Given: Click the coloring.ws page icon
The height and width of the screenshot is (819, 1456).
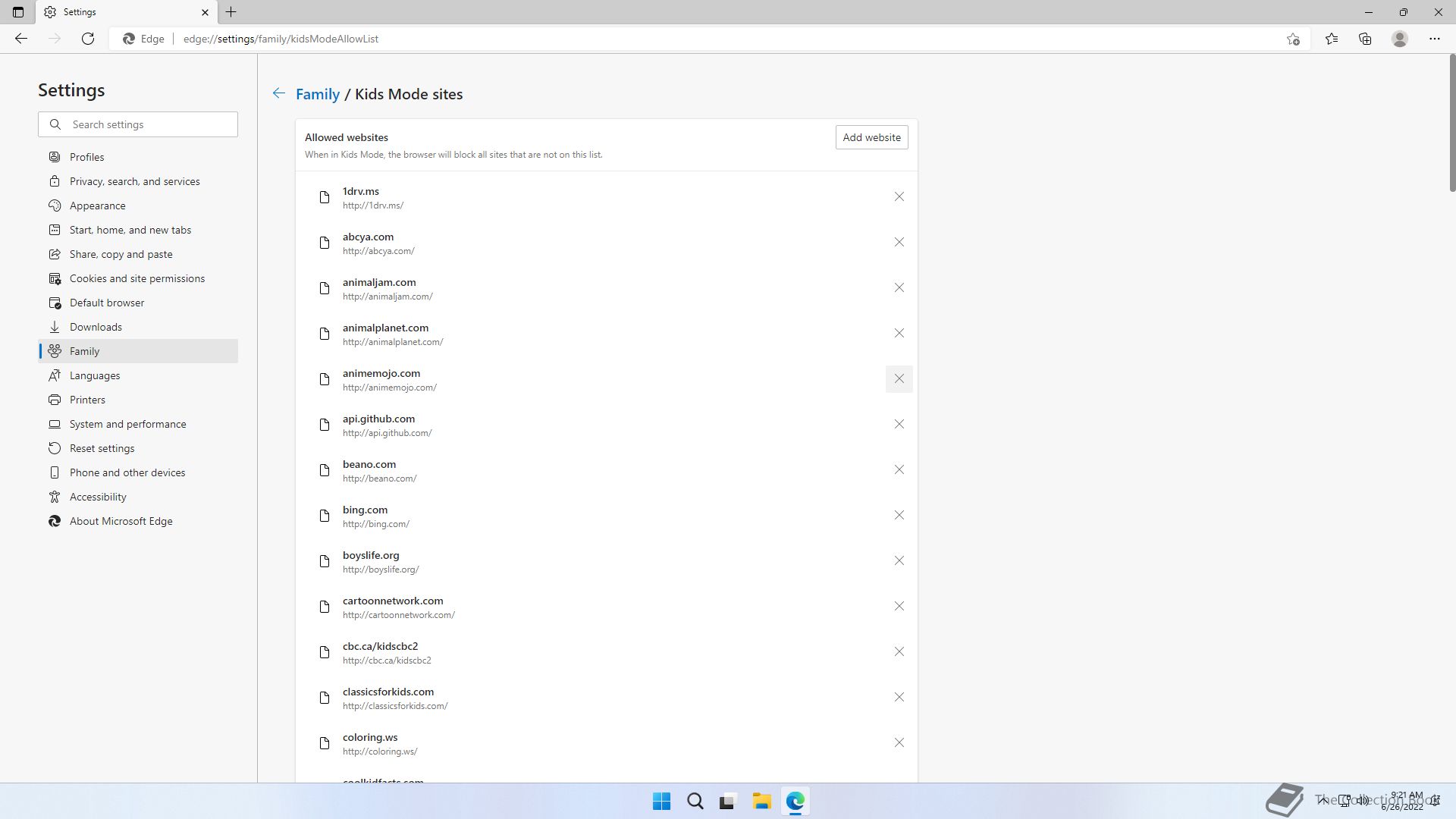Looking at the screenshot, I should pyautogui.click(x=325, y=743).
